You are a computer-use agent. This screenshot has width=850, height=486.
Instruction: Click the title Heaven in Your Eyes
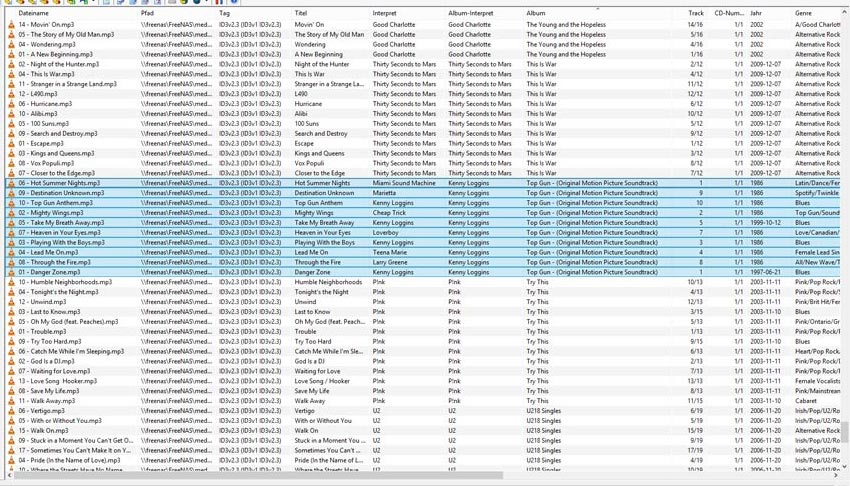tap(323, 232)
